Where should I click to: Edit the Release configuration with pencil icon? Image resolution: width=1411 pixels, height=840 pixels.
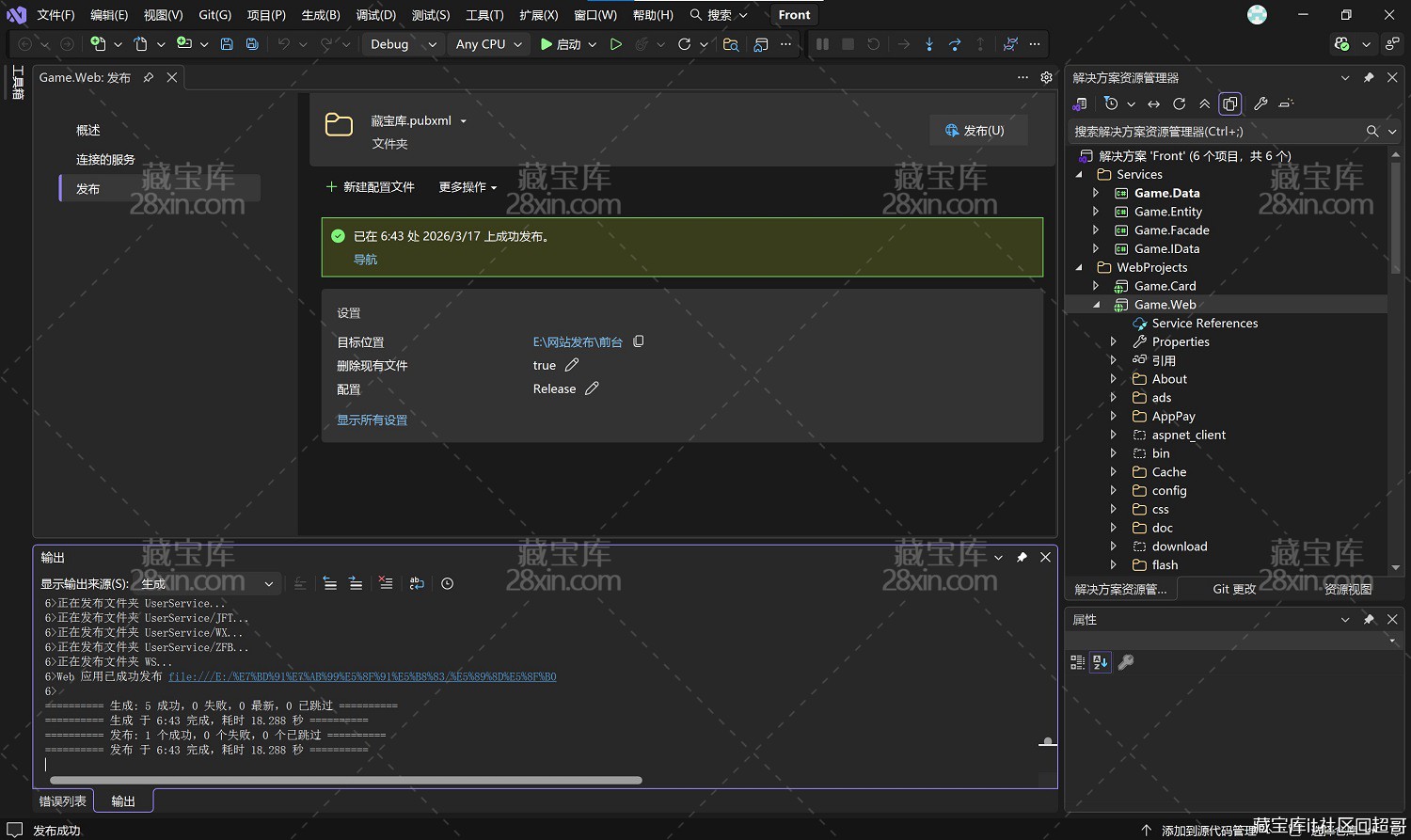(x=592, y=388)
